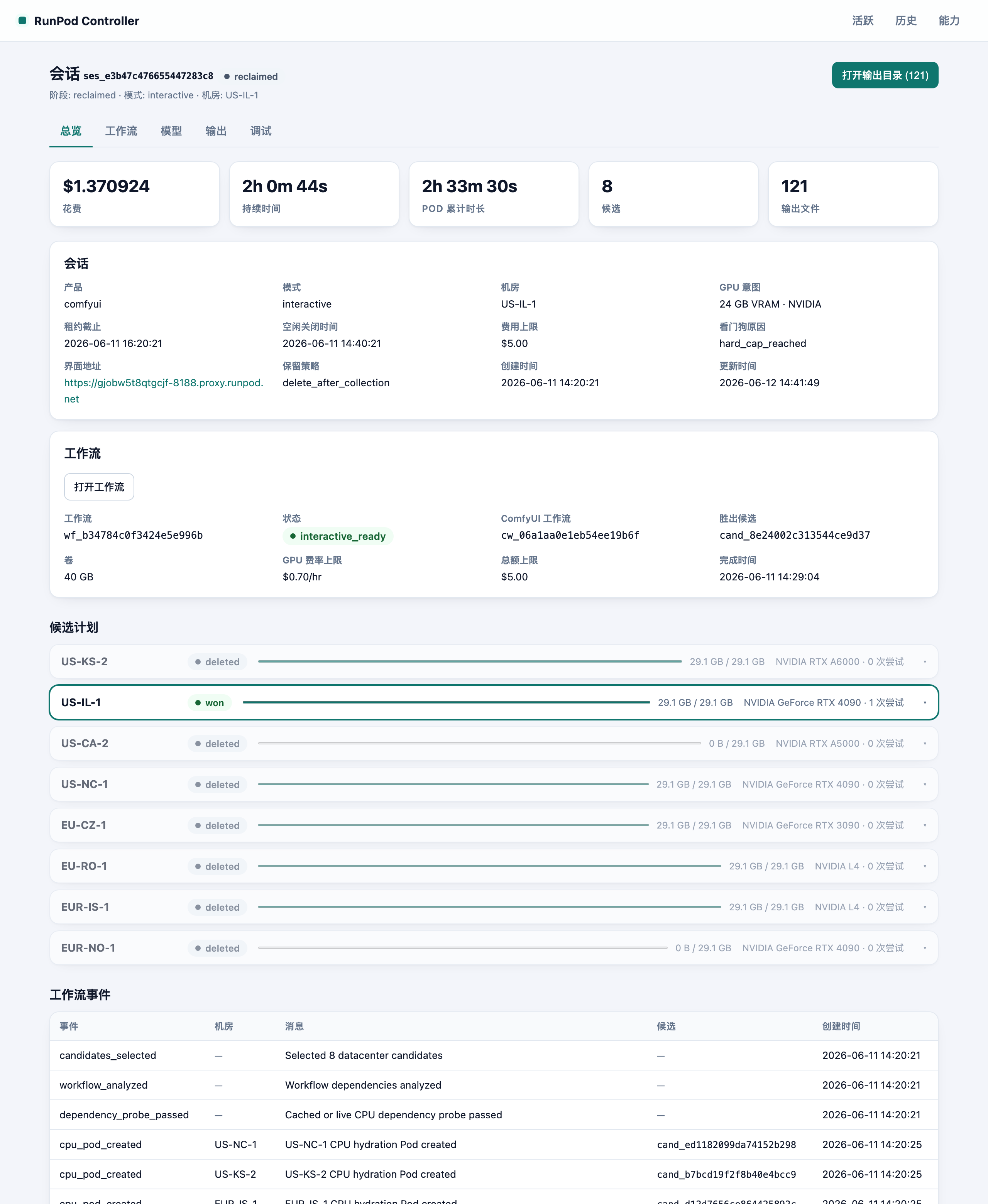Switch to the 工作流 tab
The image size is (988, 1204).
(x=121, y=131)
